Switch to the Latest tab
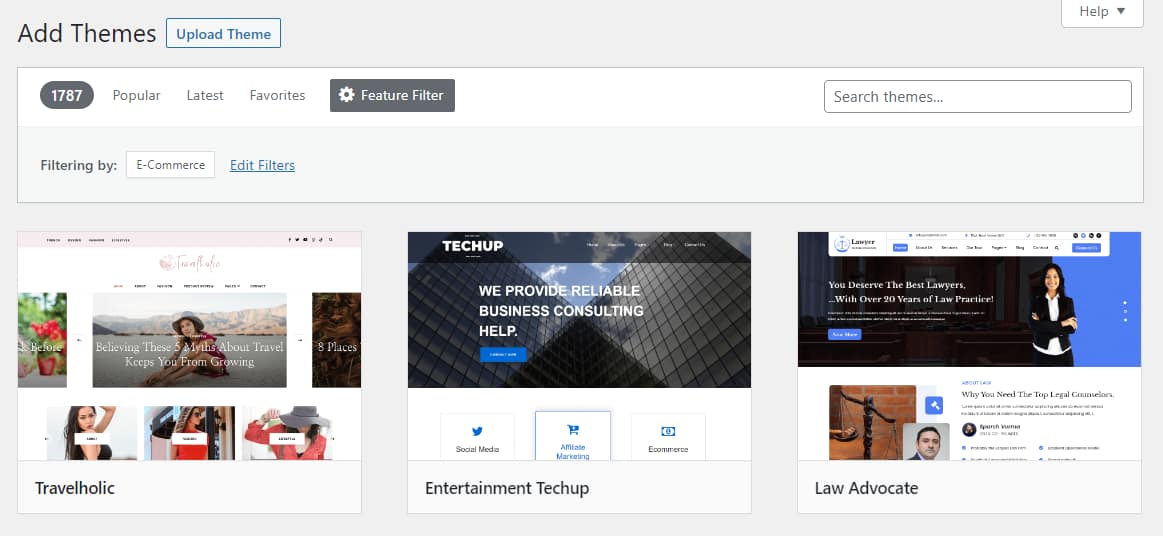 [x=205, y=95]
